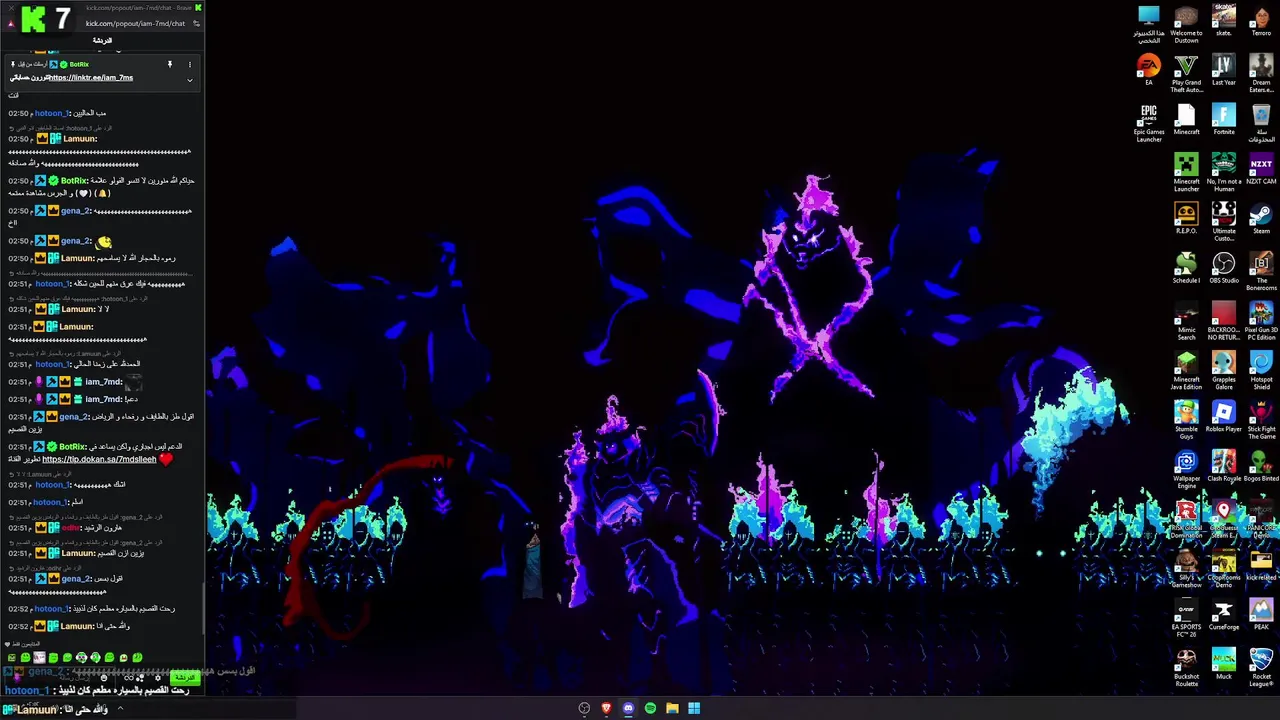This screenshot has width=1280, height=720.
Task: Open No, I'm not a Human shortcut
Action: [1224, 172]
